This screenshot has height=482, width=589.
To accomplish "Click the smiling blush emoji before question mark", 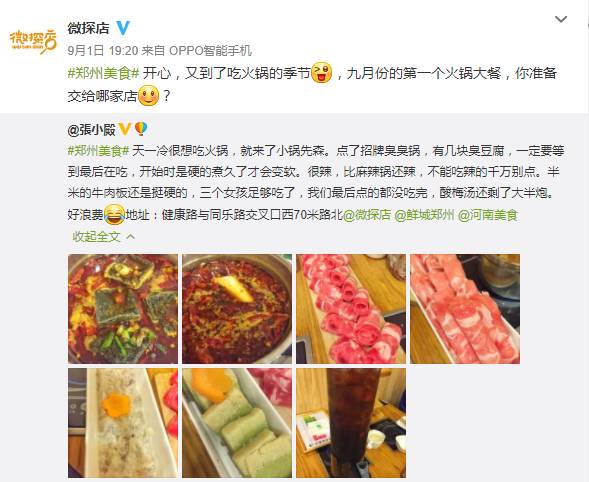I will click(x=149, y=95).
